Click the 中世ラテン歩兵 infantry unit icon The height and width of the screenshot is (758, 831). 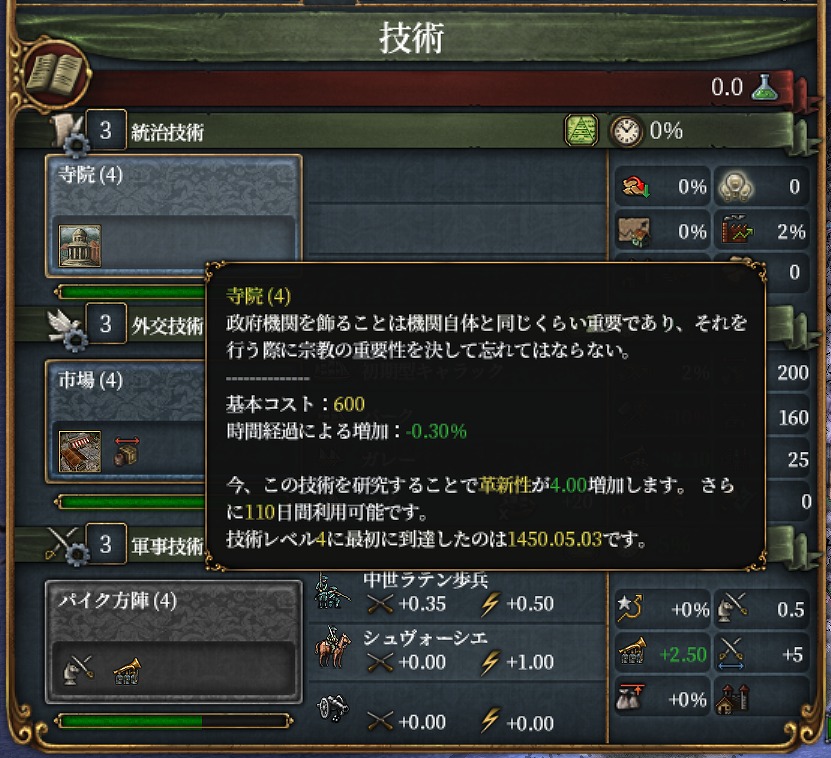click(331, 593)
